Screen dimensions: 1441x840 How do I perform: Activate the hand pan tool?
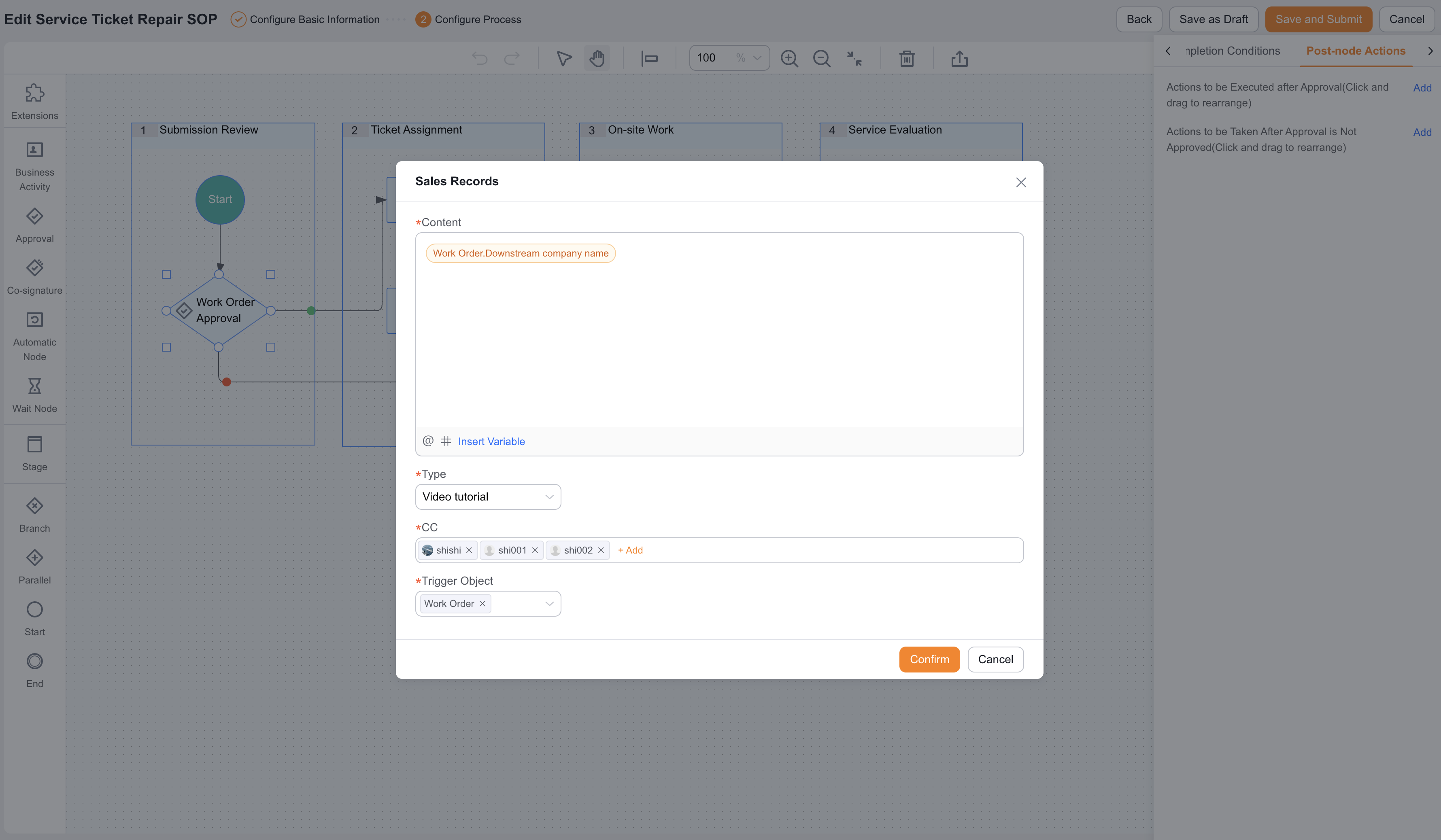[x=597, y=58]
